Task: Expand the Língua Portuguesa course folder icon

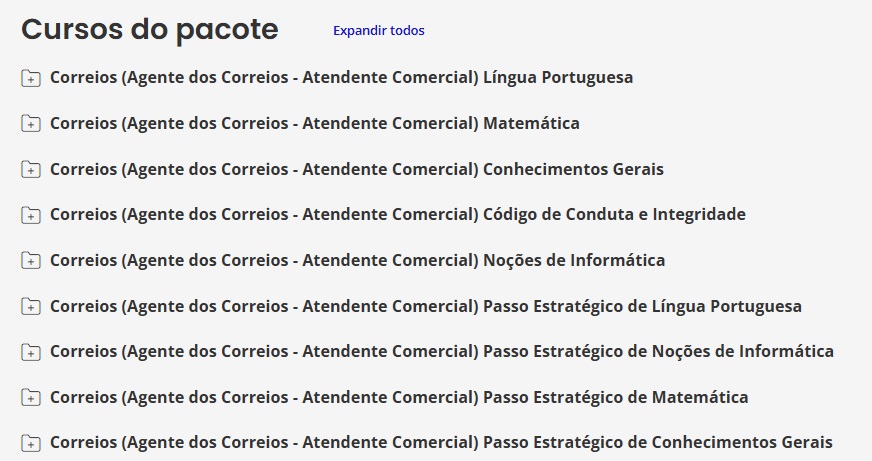Action: (x=31, y=78)
